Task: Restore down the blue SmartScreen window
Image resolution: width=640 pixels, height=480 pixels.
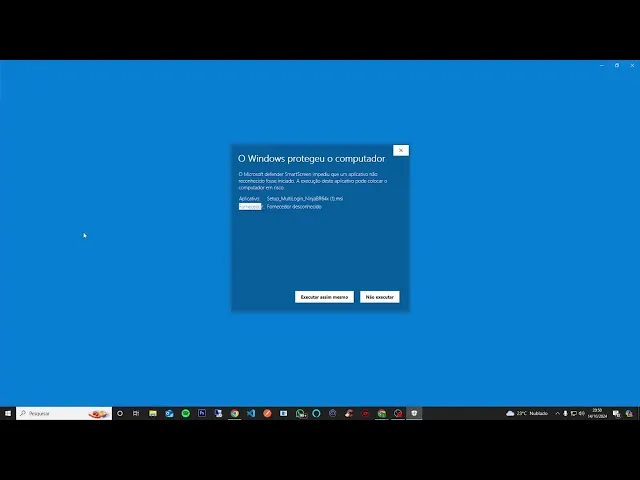Action: pos(617,65)
